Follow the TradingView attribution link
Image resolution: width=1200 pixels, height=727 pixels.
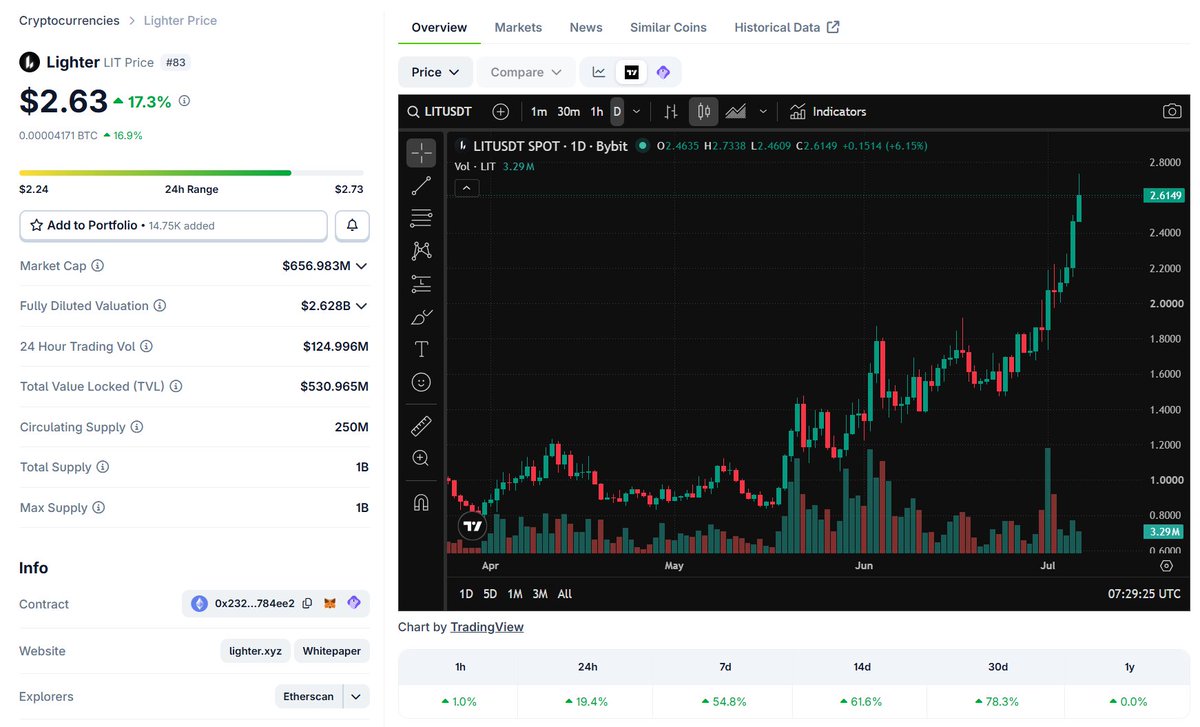[x=487, y=627]
